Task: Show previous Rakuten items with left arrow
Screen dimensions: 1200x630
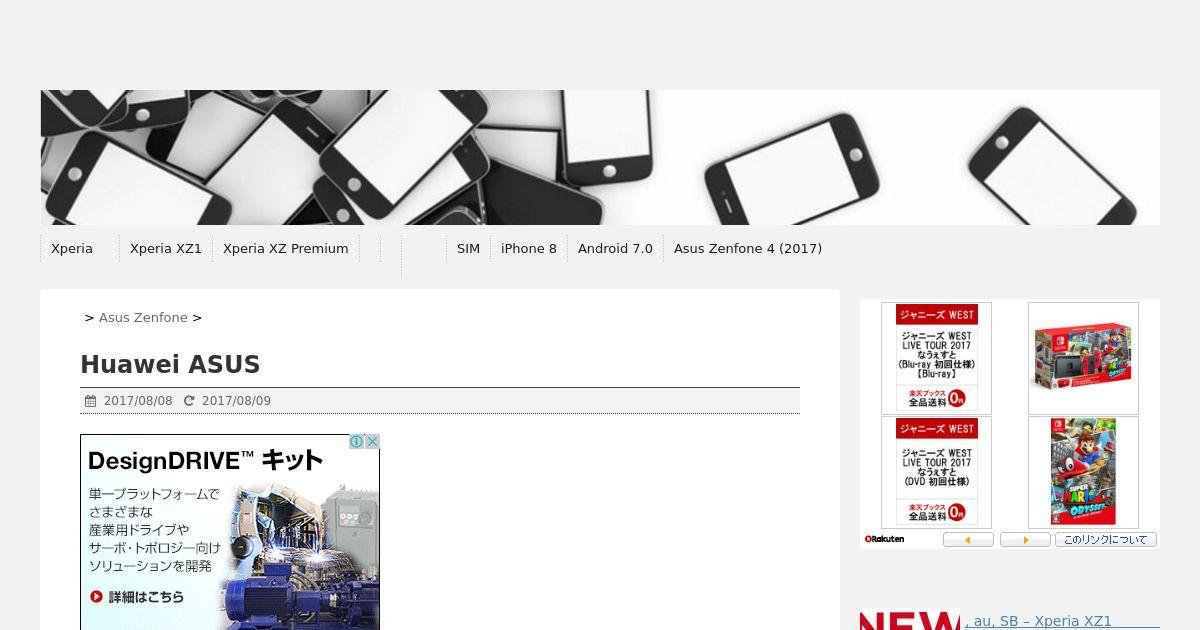Action: pyautogui.click(x=968, y=540)
